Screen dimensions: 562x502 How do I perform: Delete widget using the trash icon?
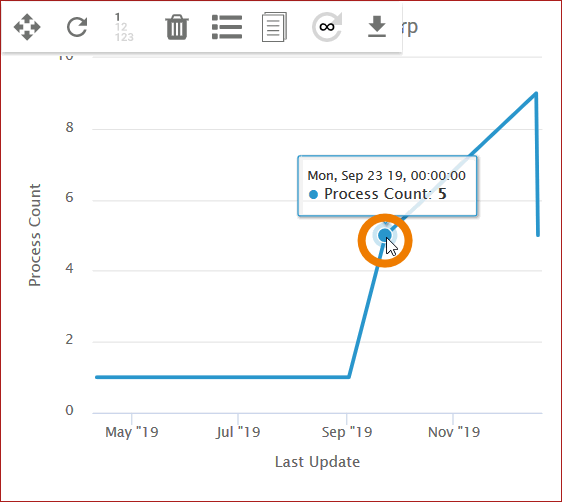coord(177,27)
